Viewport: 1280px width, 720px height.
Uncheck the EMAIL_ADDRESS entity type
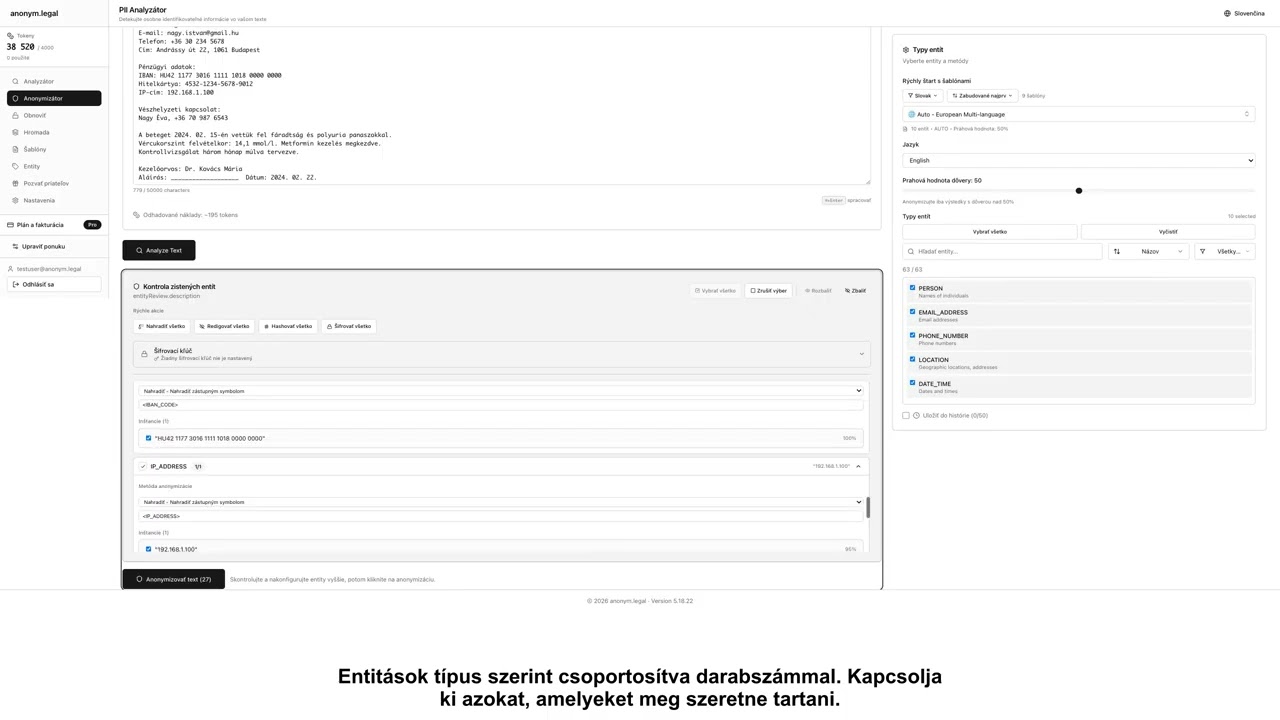912,312
